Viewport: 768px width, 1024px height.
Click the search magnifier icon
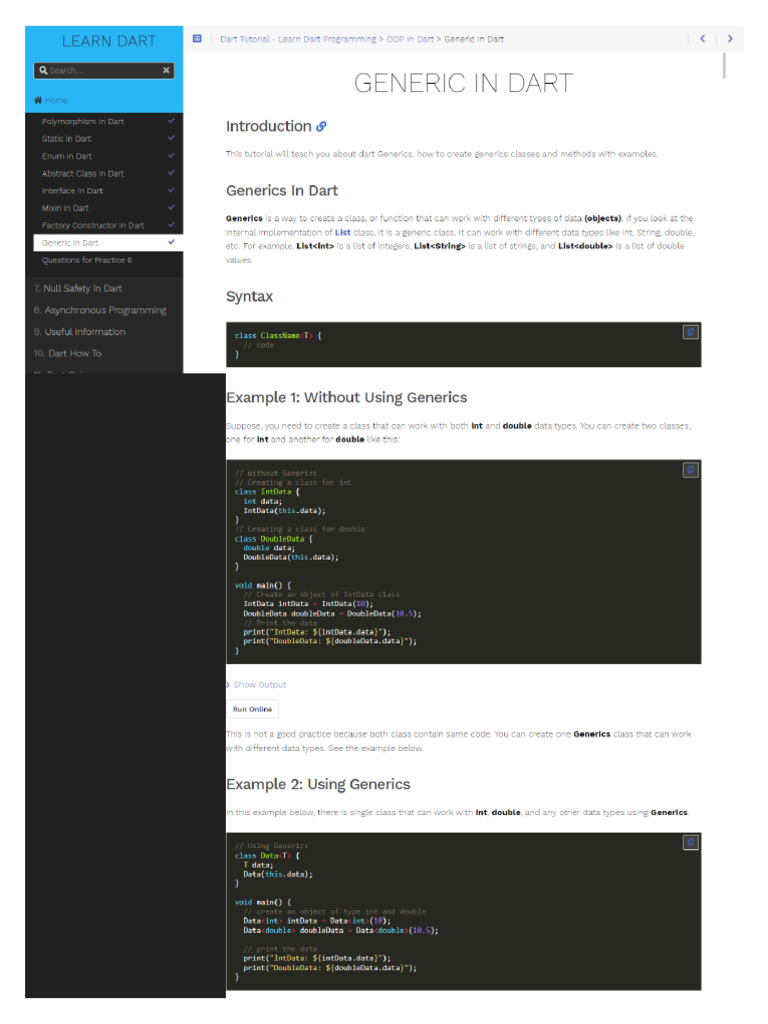click(x=43, y=70)
